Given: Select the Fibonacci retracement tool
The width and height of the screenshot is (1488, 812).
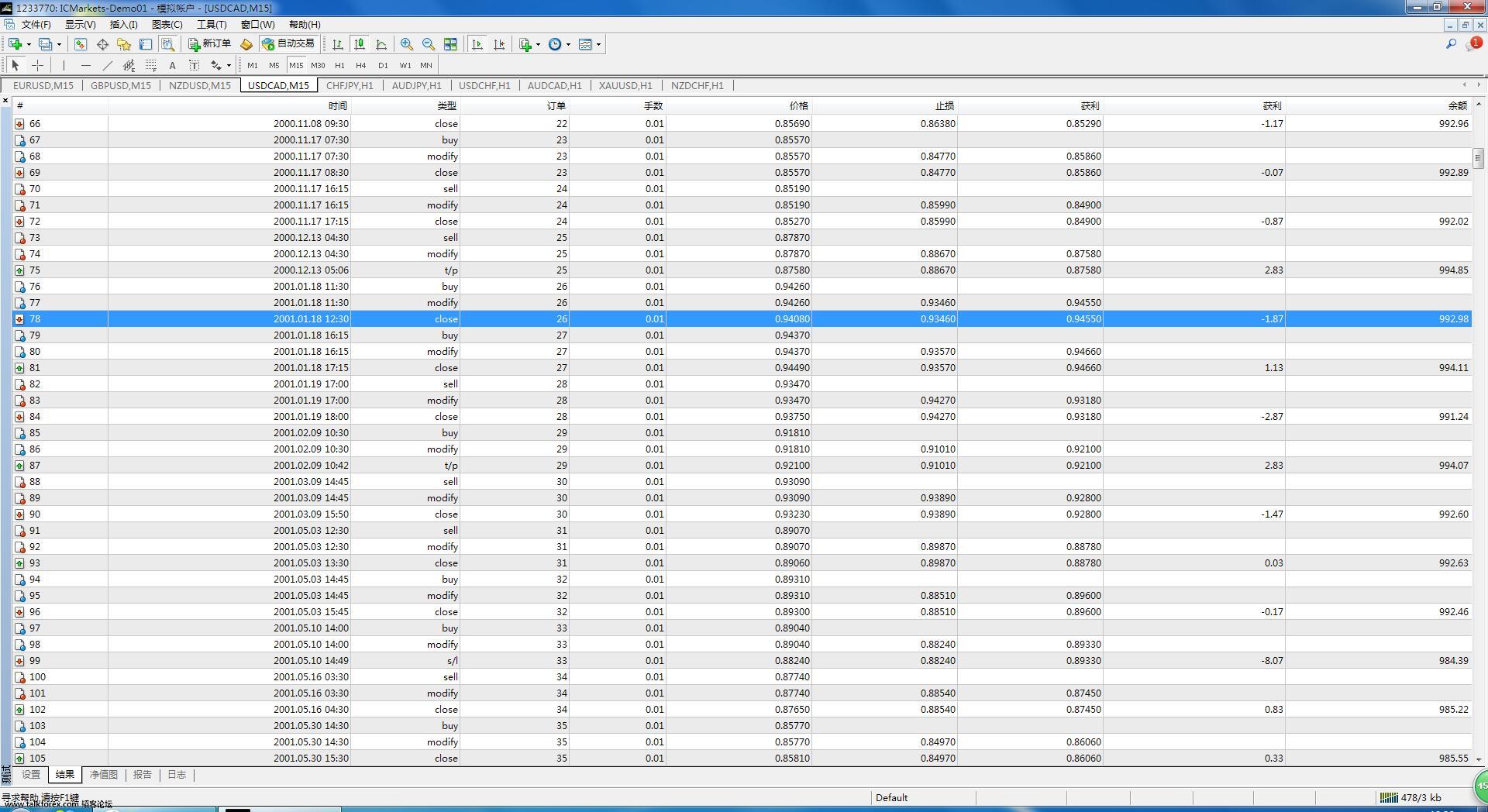Looking at the screenshot, I should click(x=150, y=65).
